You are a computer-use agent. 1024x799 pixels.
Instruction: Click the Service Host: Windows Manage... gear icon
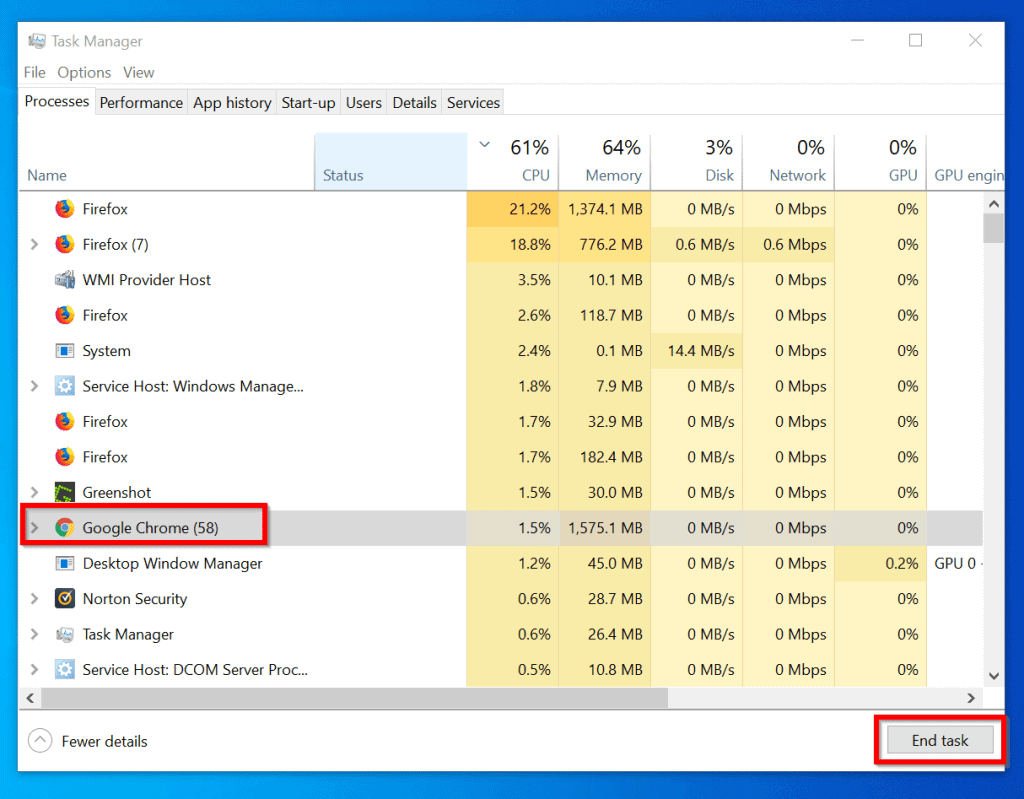click(x=64, y=386)
